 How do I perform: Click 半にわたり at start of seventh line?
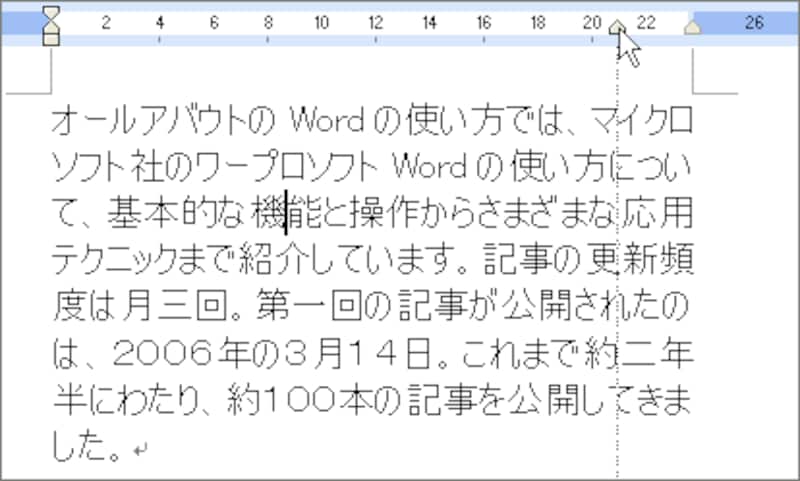coord(126,399)
